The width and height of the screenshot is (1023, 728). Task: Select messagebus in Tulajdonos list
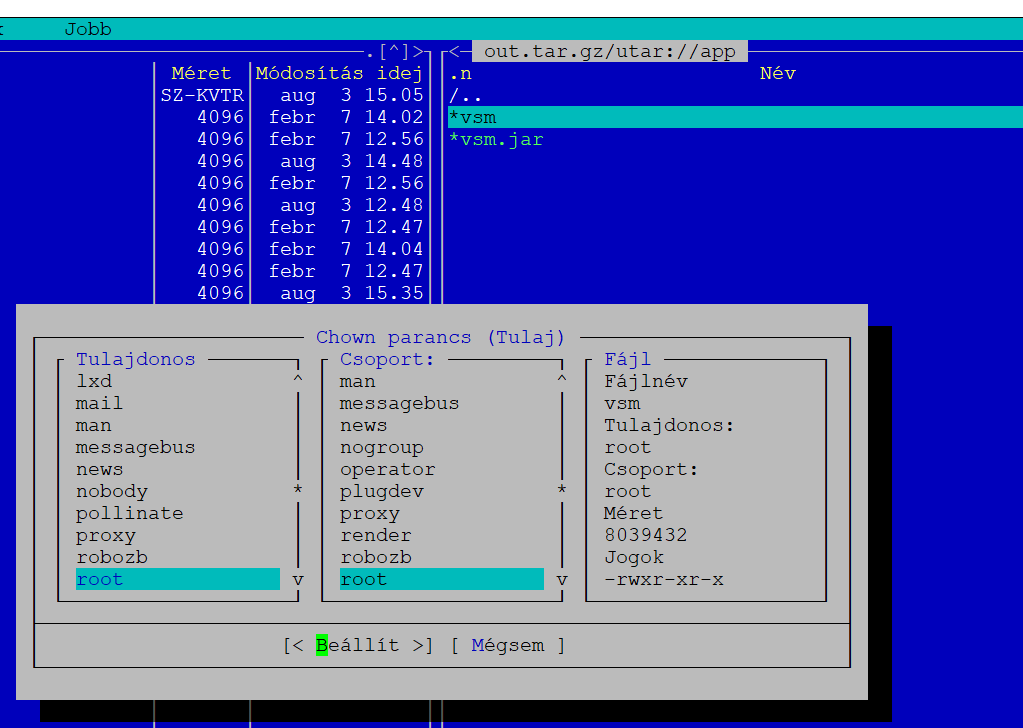click(136, 447)
